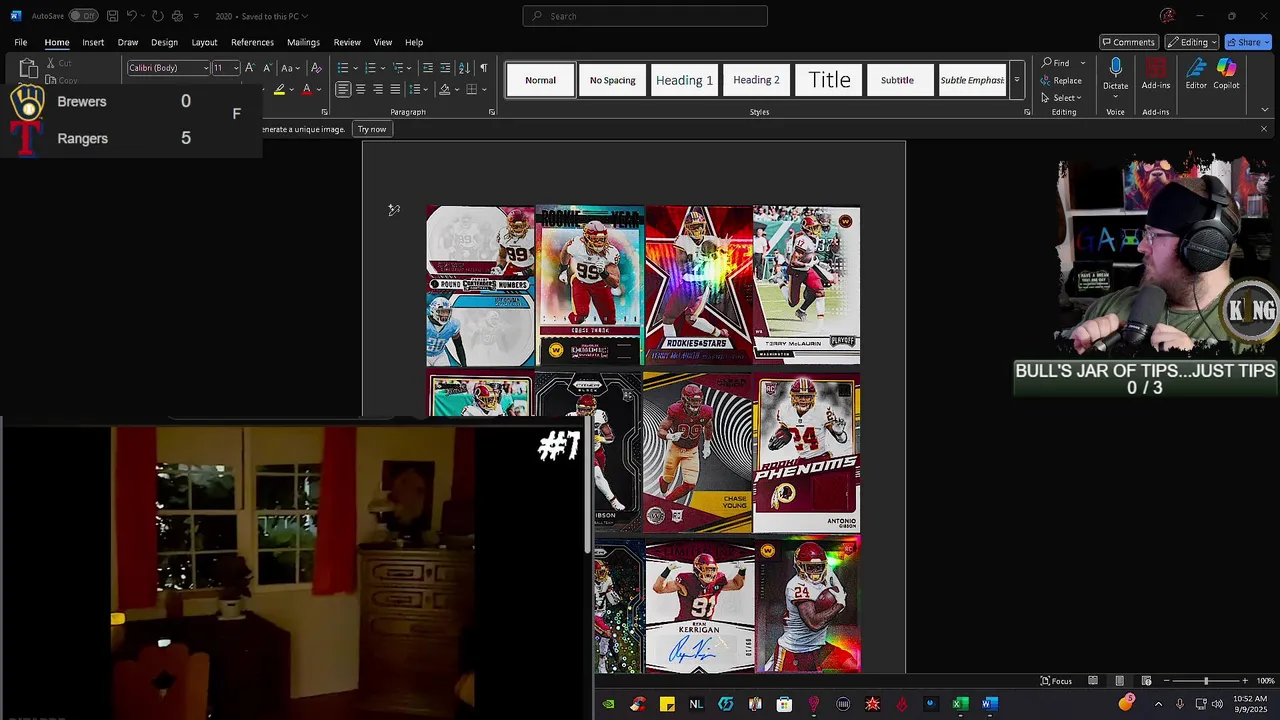Click the Undo arrow icon

131,16
